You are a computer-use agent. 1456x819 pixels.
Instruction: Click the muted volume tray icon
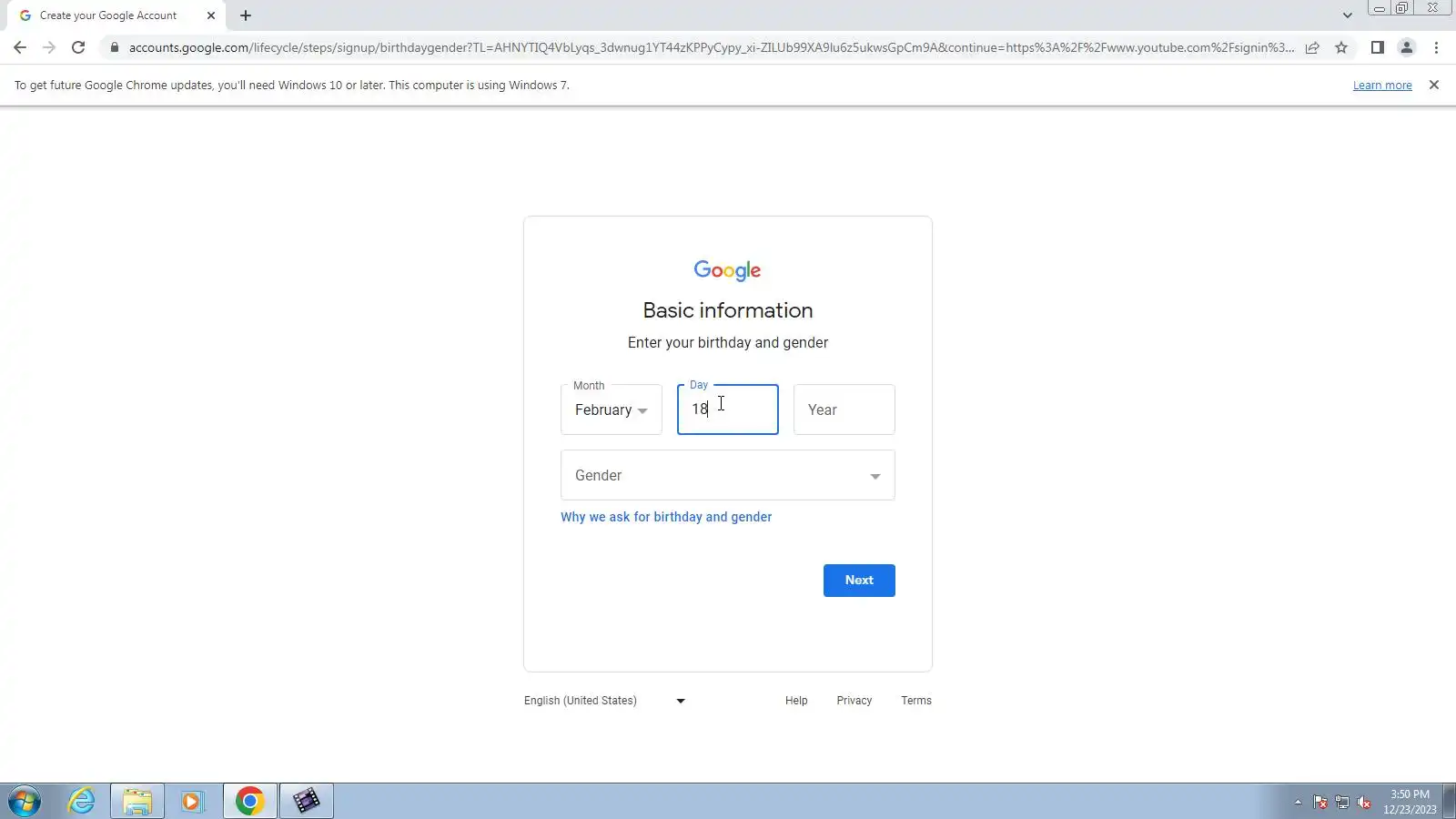tap(1364, 802)
